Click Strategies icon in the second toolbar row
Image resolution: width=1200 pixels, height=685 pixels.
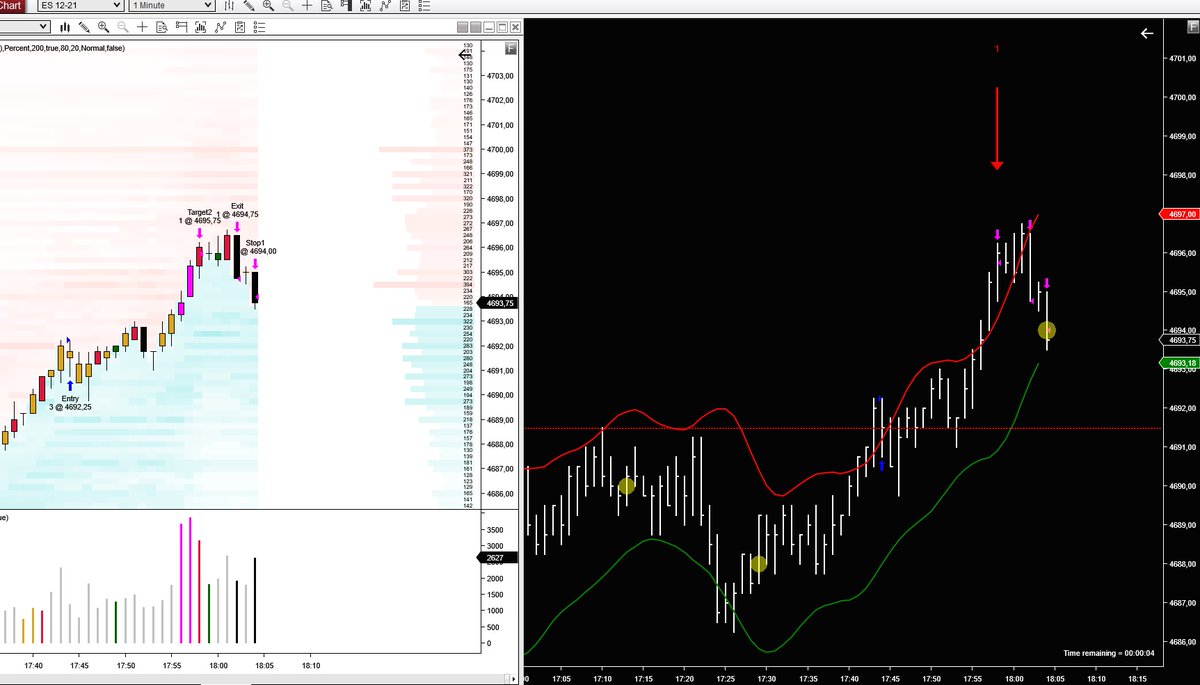[x=240, y=27]
